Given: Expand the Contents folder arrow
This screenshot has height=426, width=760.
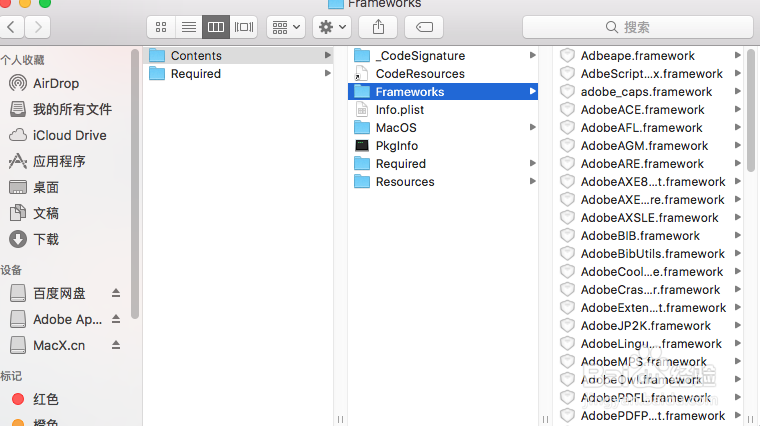Looking at the screenshot, I should (x=328, y=55).
